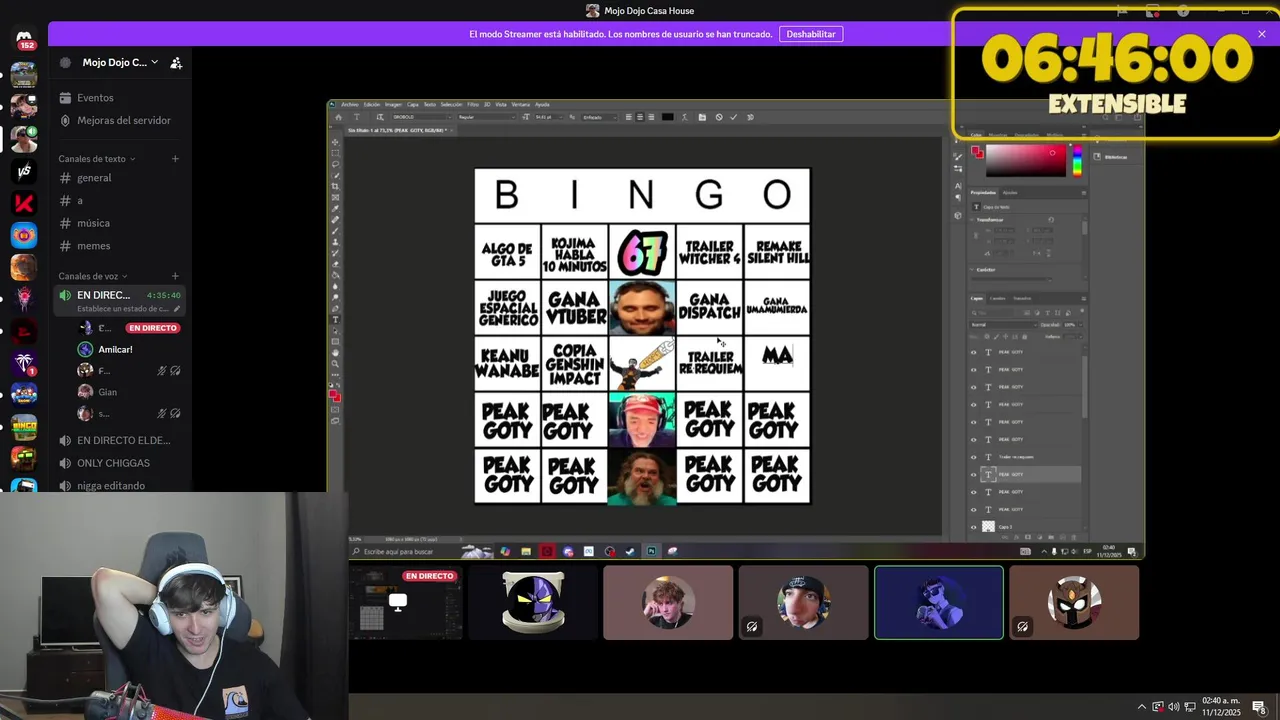1280x720 pixels.
Task: Collapse Canales de texto category
Action: (97, 158)
